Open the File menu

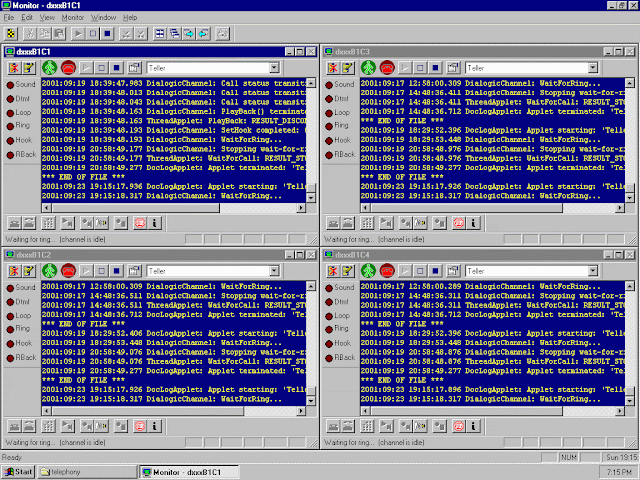[9, 18]
